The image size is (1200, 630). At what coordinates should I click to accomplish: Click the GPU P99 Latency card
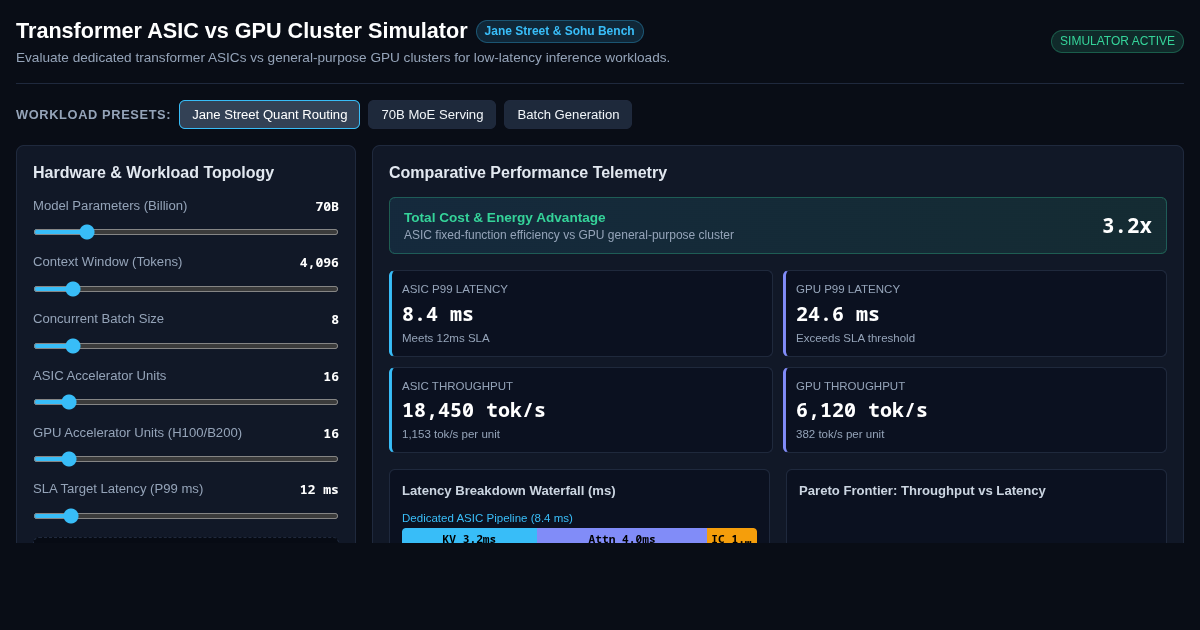point(975,313)
